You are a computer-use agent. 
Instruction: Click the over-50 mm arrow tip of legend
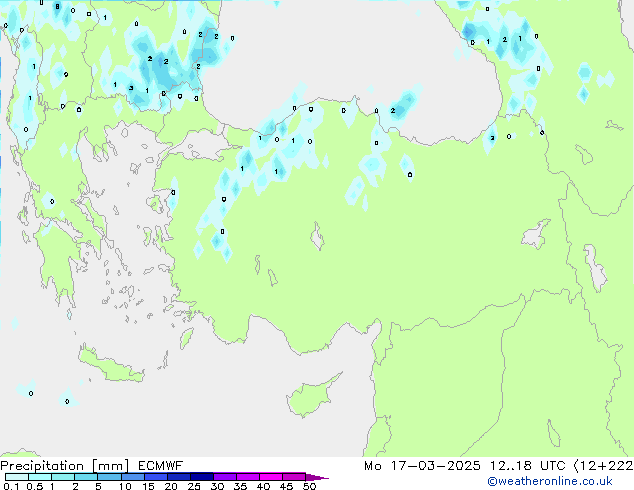[317, 477]
